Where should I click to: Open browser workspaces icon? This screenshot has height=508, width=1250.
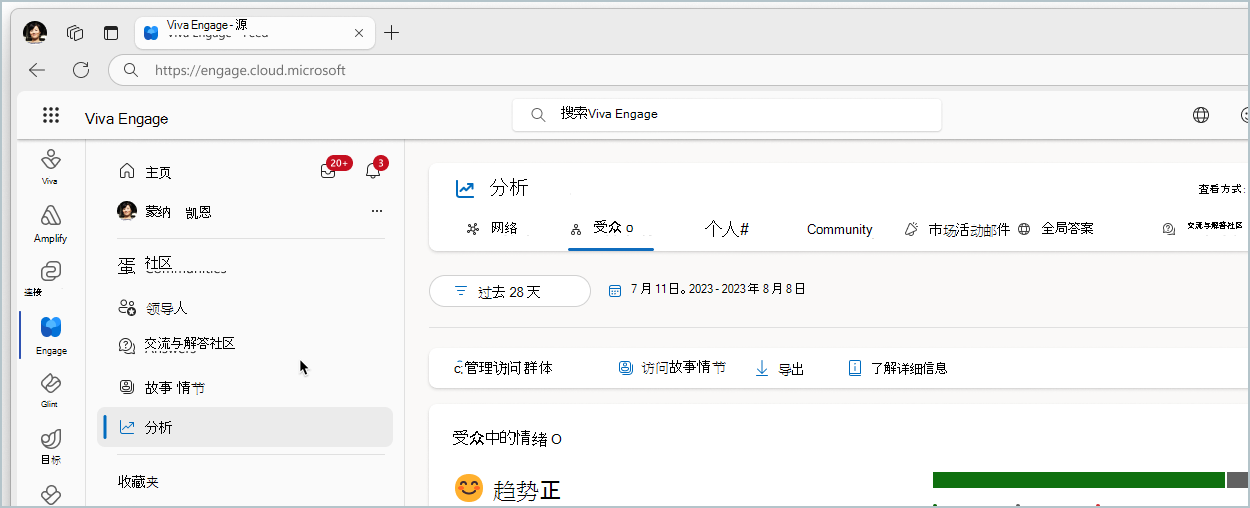[x=75, y=33]
